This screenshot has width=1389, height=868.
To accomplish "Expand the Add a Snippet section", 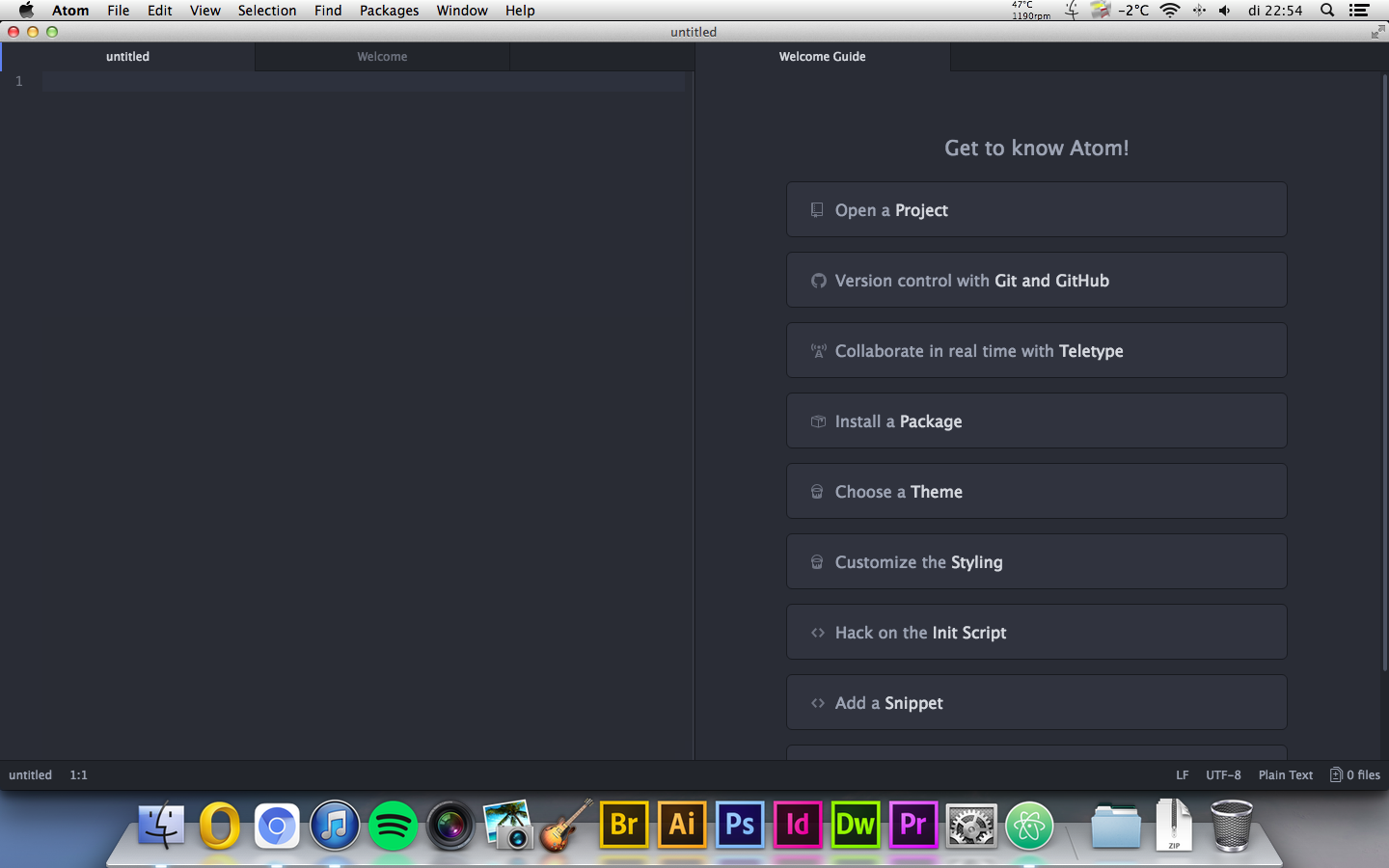I will pos(1037,702).
